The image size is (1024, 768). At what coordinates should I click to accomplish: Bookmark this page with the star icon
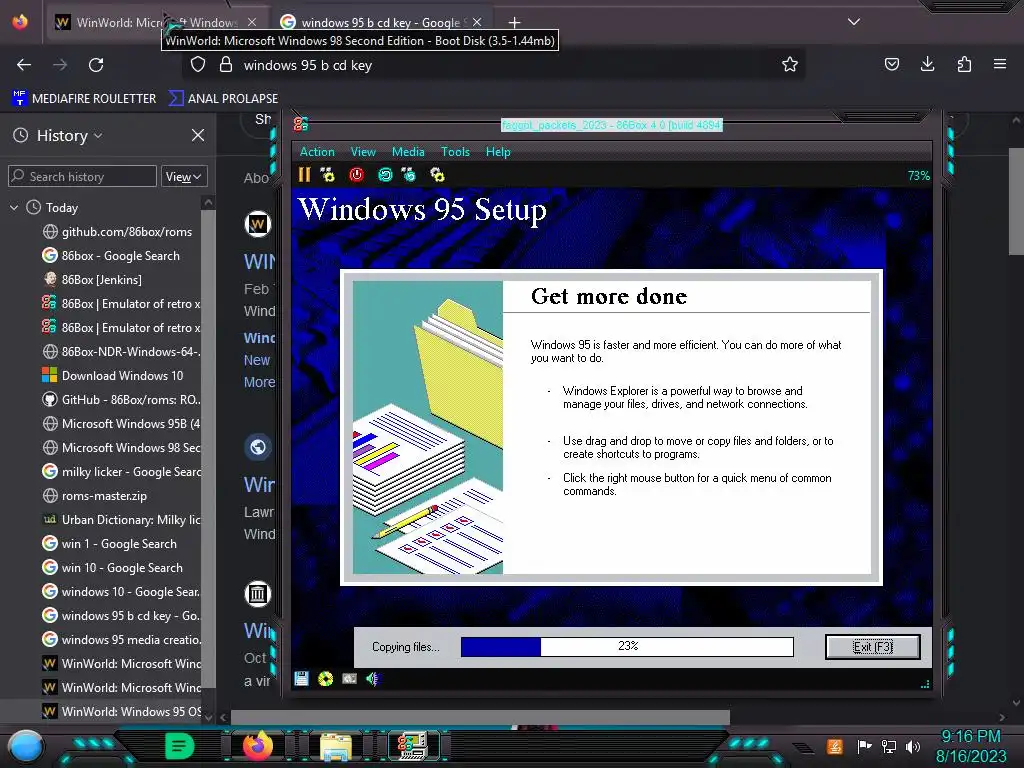(790, 64)
